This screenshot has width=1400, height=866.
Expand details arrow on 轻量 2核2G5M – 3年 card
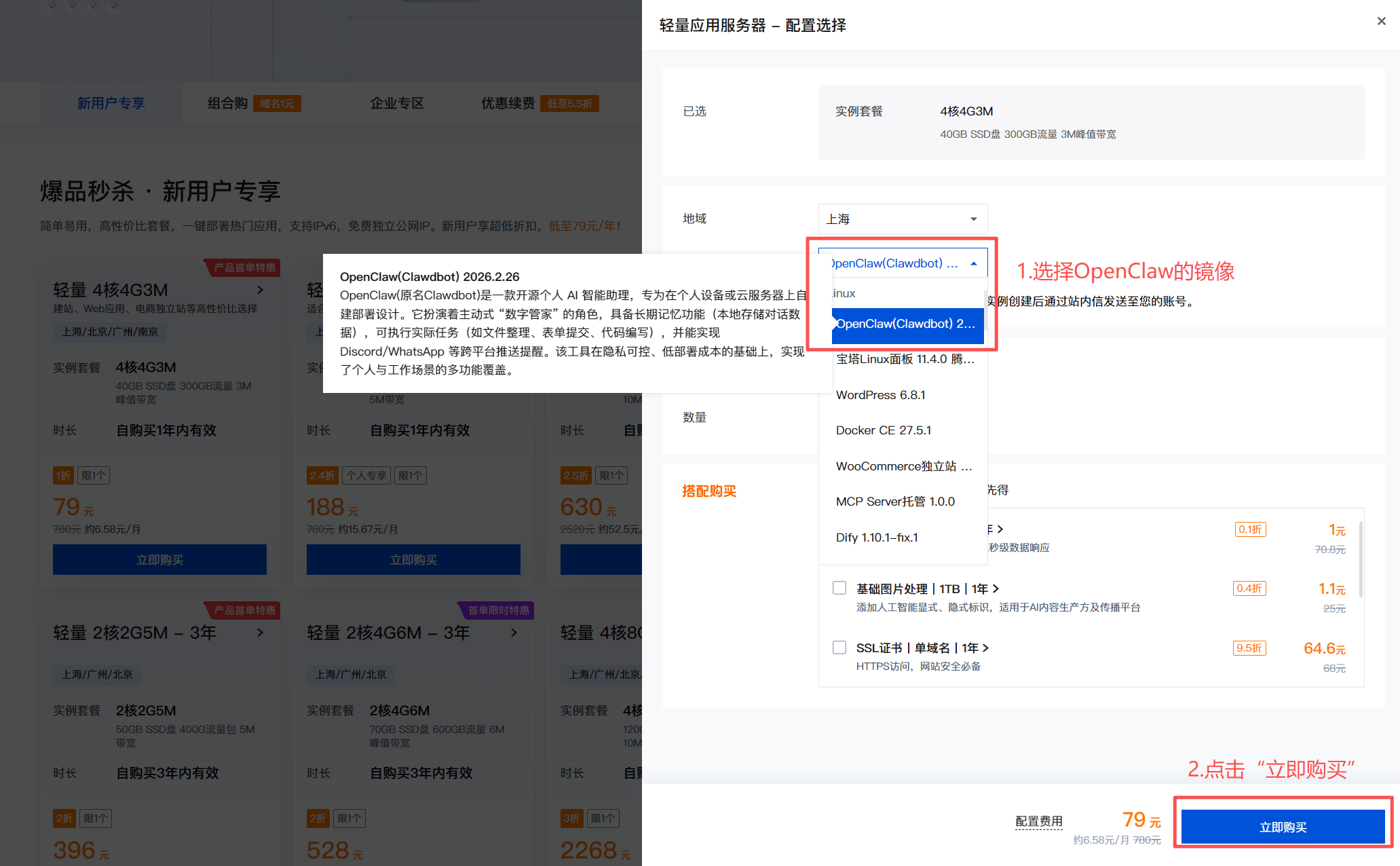tap(260, 632)
